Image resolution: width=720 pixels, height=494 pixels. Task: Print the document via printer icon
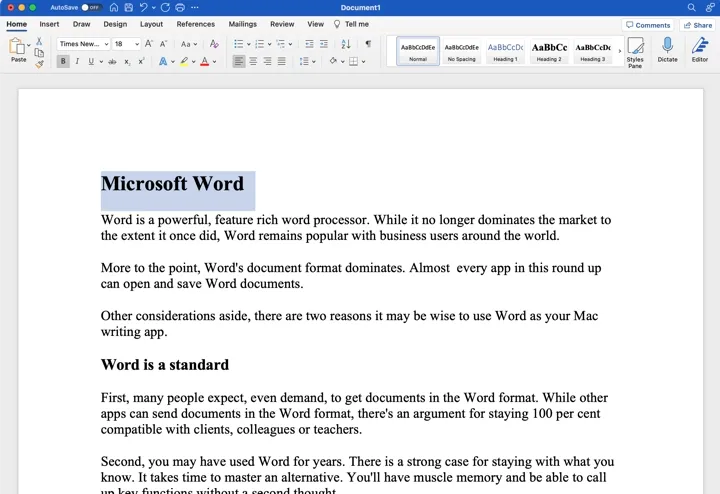tap(180, 7)
